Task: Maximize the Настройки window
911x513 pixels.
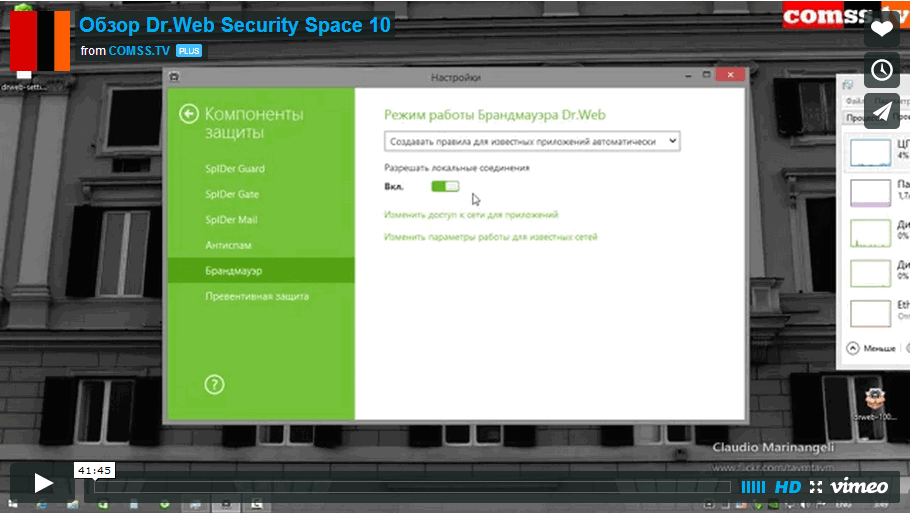Action: point(706,75)
